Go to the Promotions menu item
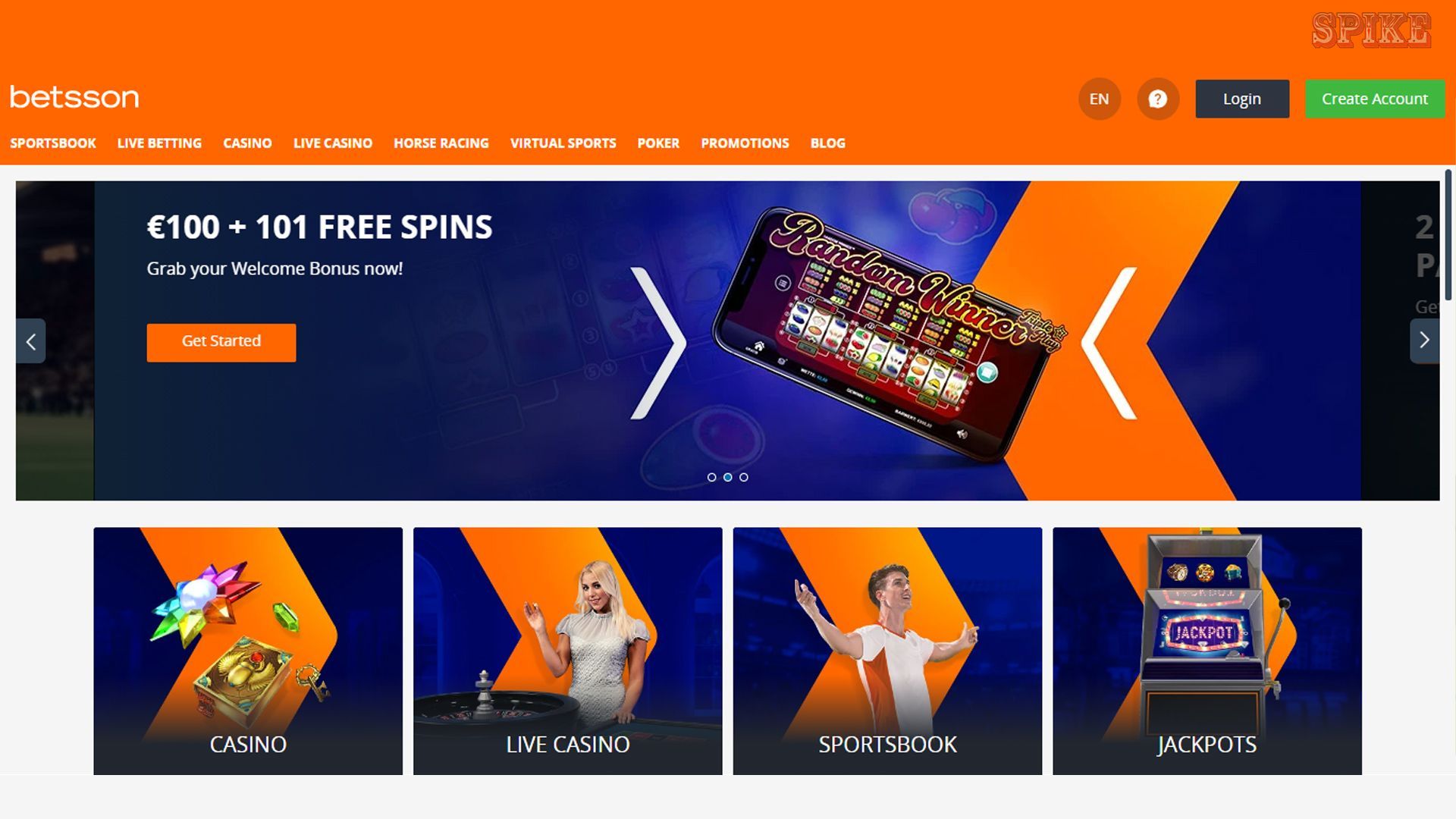The height and width of the screenshot is (819, 1456). tap(745, 143)
